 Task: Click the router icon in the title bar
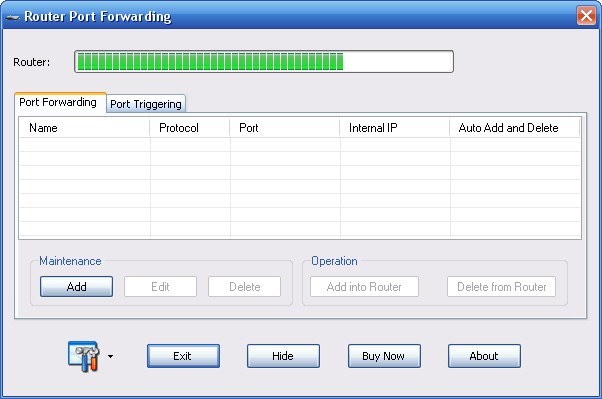12,17
